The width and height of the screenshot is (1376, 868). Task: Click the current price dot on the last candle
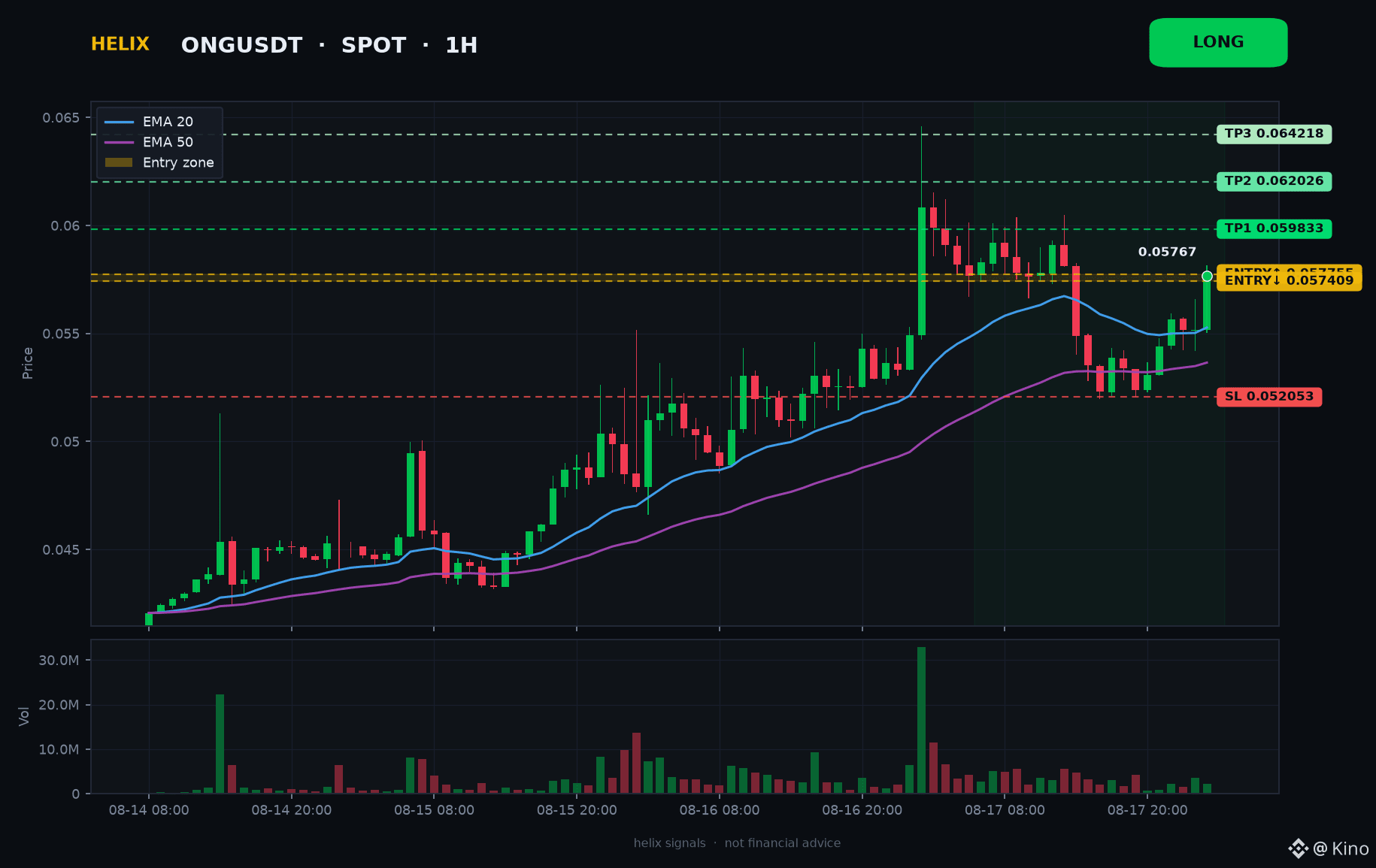point(1207,277)
